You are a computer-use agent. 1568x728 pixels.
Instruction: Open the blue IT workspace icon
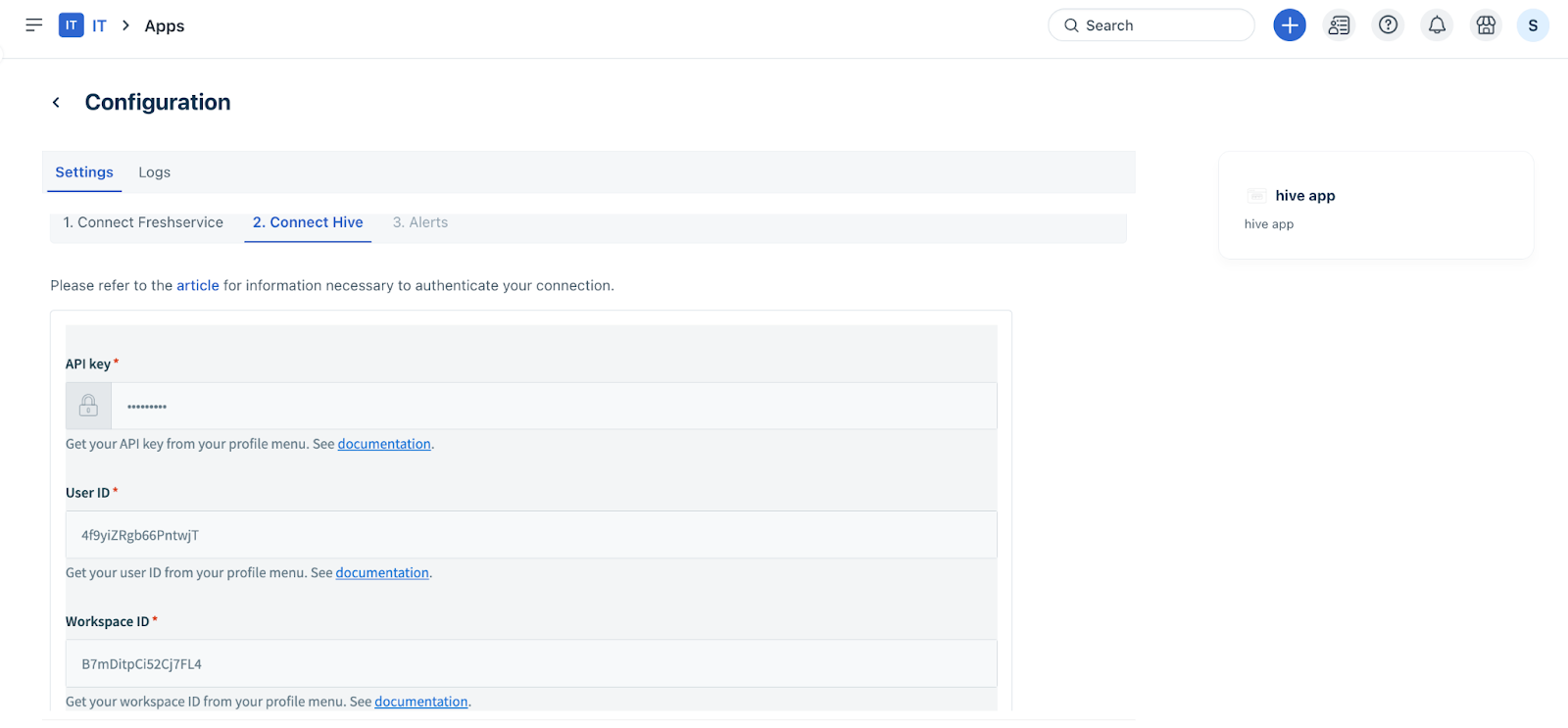coord(72,25)
